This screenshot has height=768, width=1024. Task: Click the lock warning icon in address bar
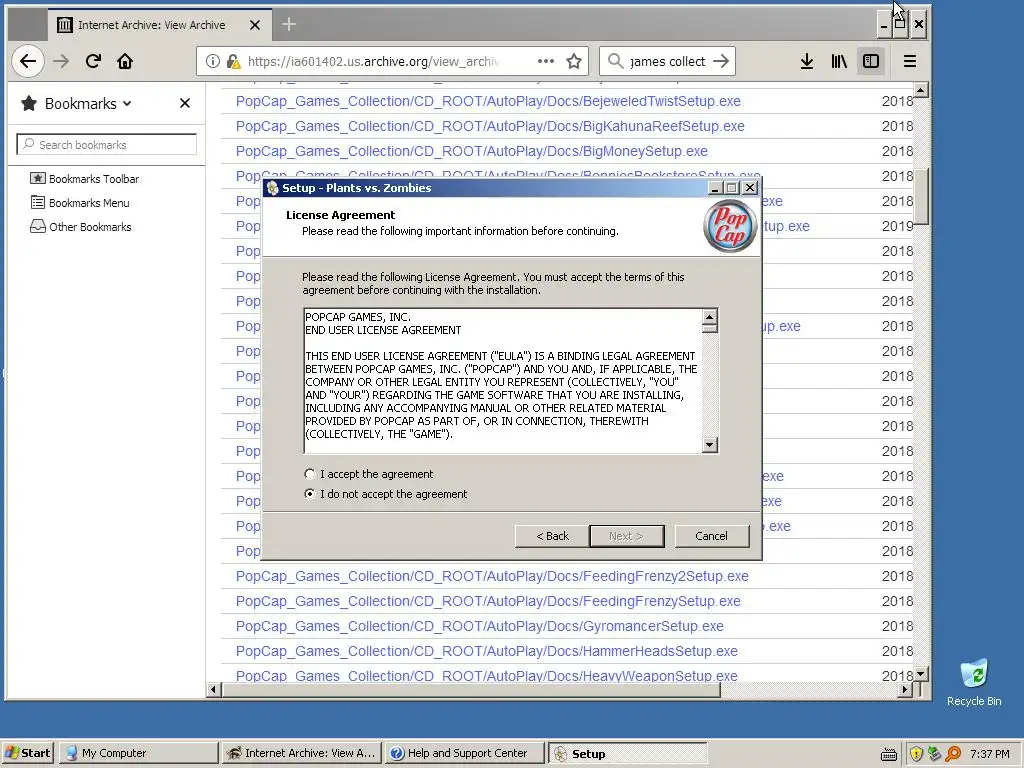point(233,61)
